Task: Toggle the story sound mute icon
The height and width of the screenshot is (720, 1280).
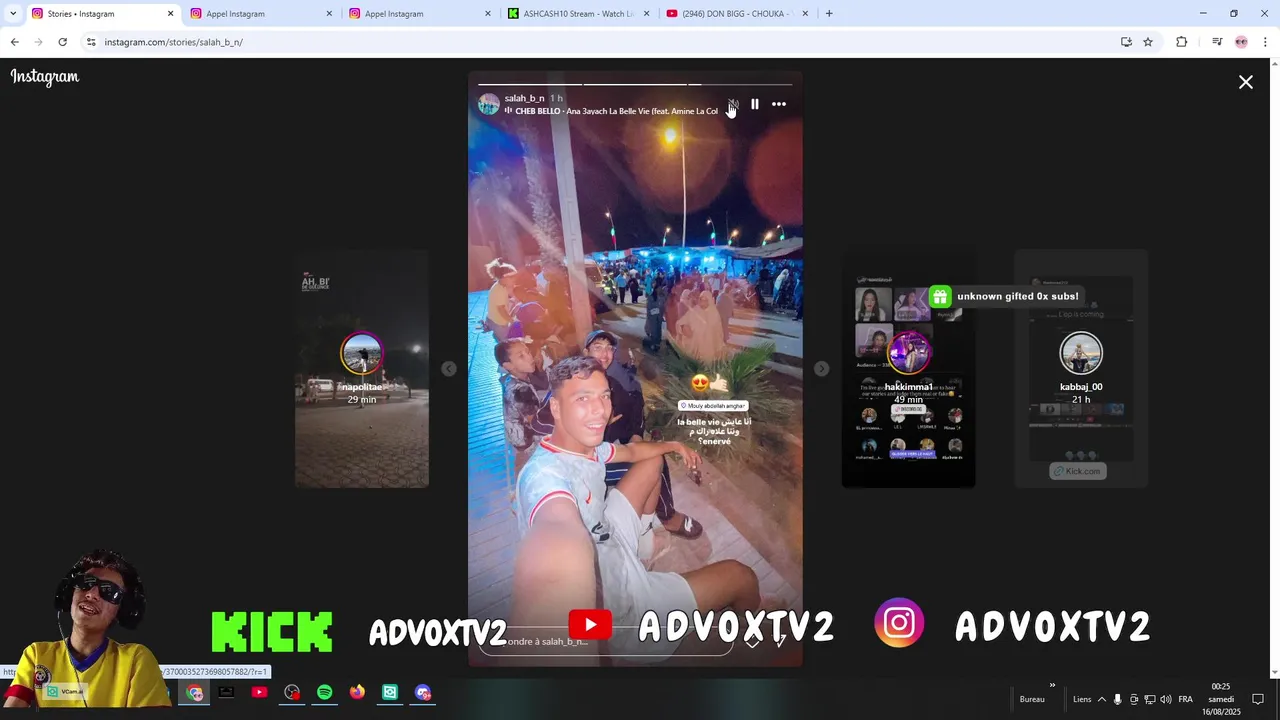Action: tap(733, 104)
